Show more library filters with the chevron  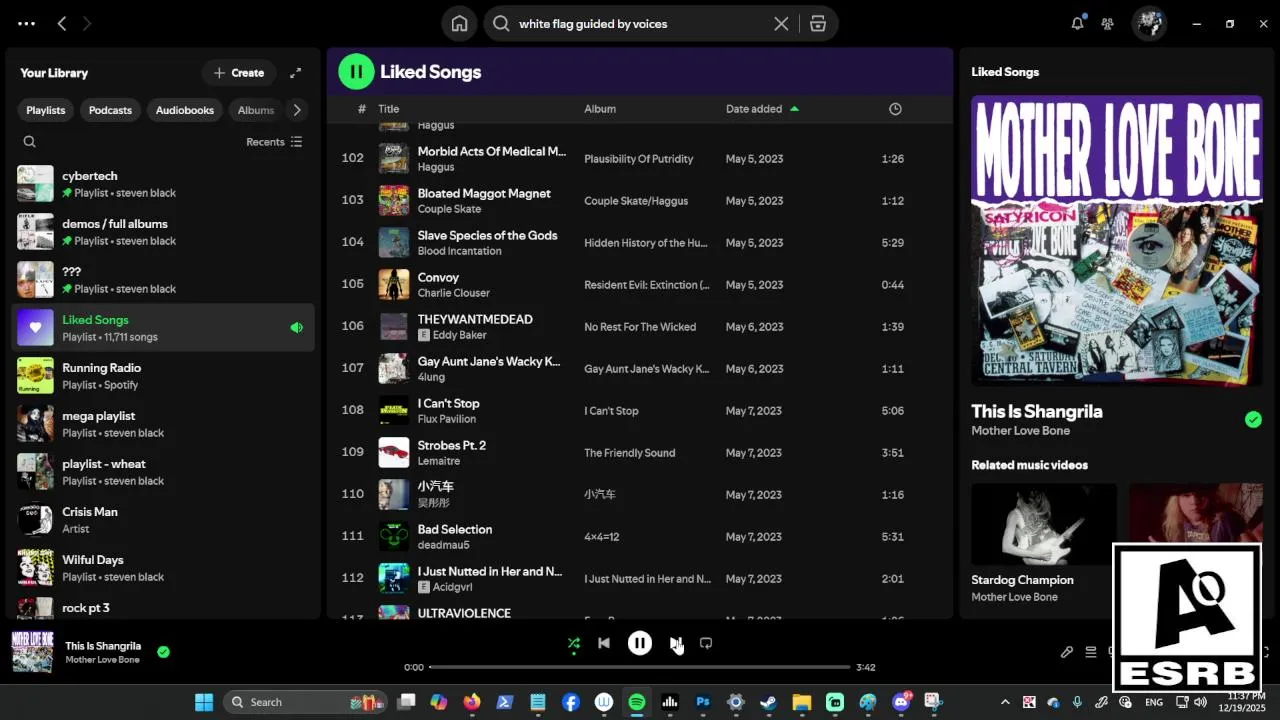(297, 110)
